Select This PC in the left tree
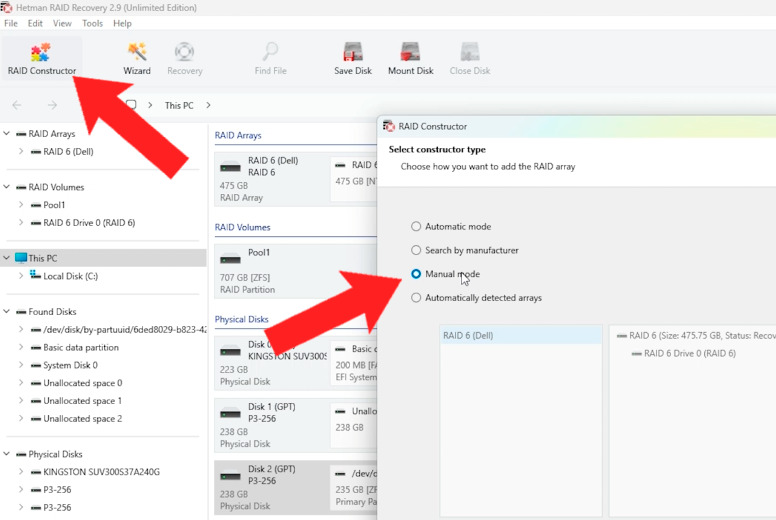Screen dimensions: 776x520 coord(43,258)
